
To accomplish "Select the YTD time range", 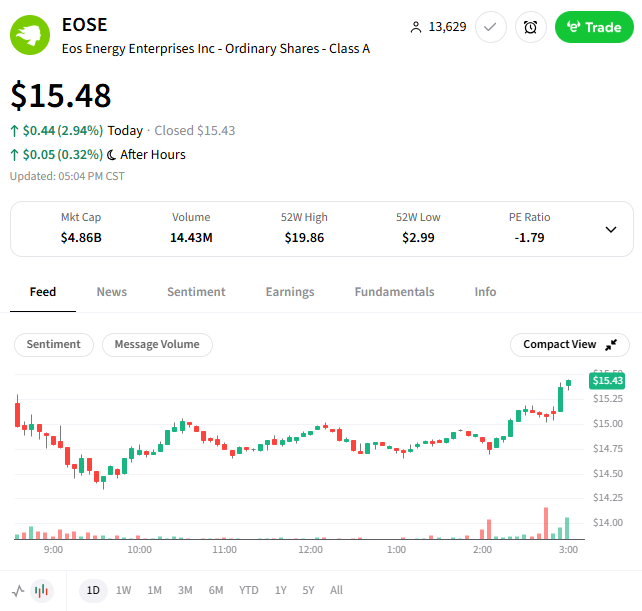I will point(249,591).
